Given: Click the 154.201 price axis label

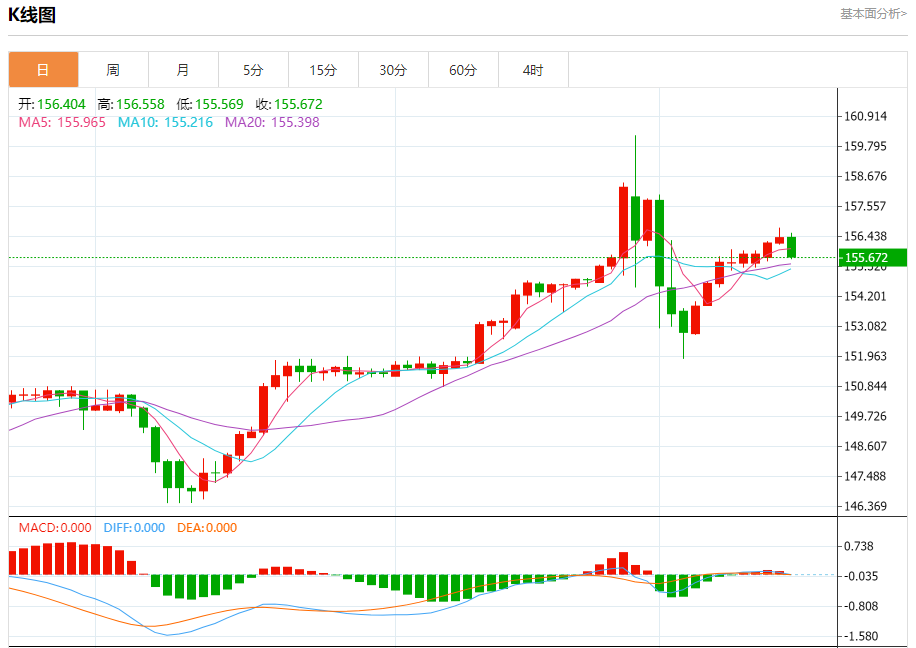Looking at the screenshot, I should pyautogui.click(x=865, y=296).
